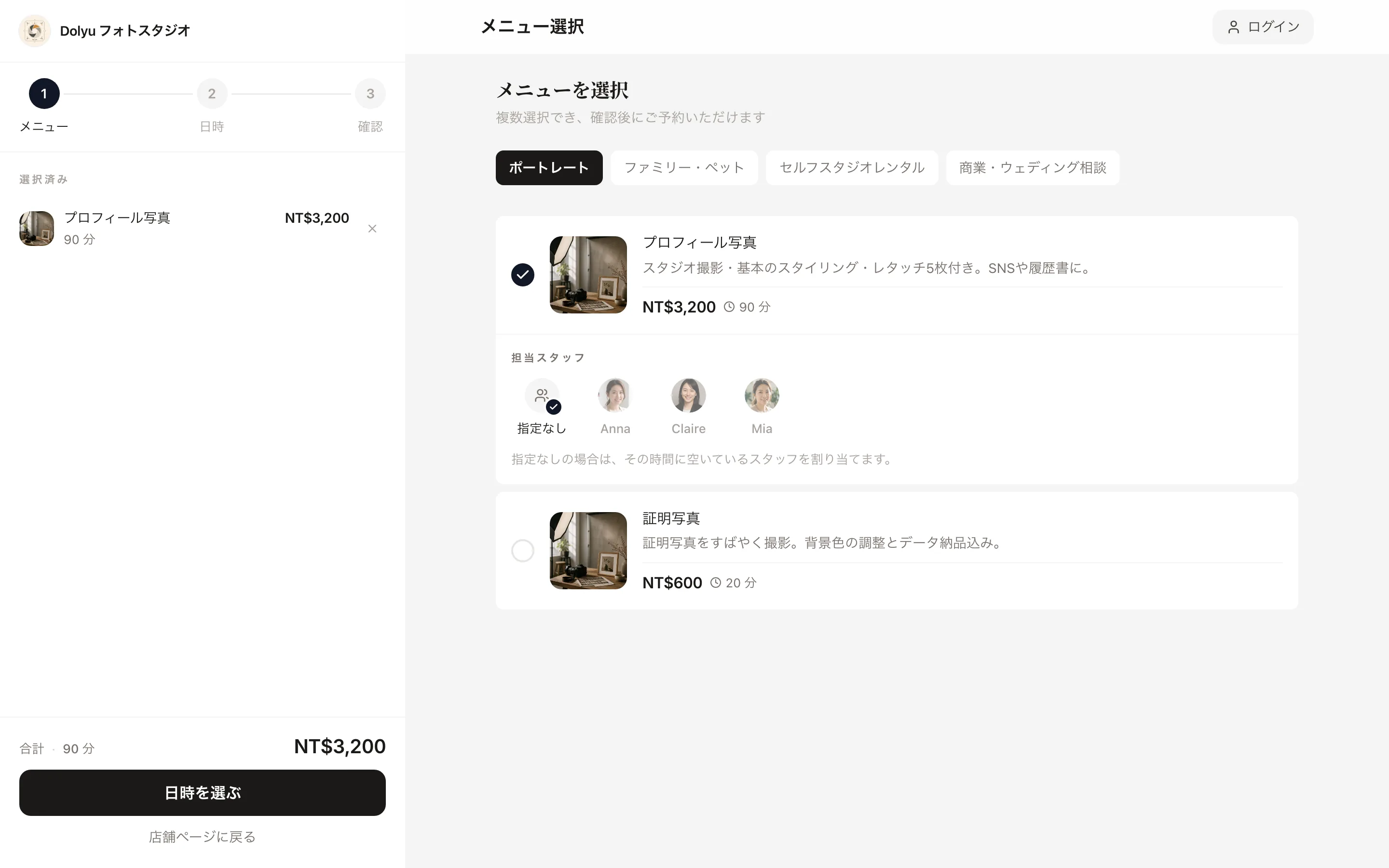Click the 店舗ページに戻る link

click(x=203, y=837)
